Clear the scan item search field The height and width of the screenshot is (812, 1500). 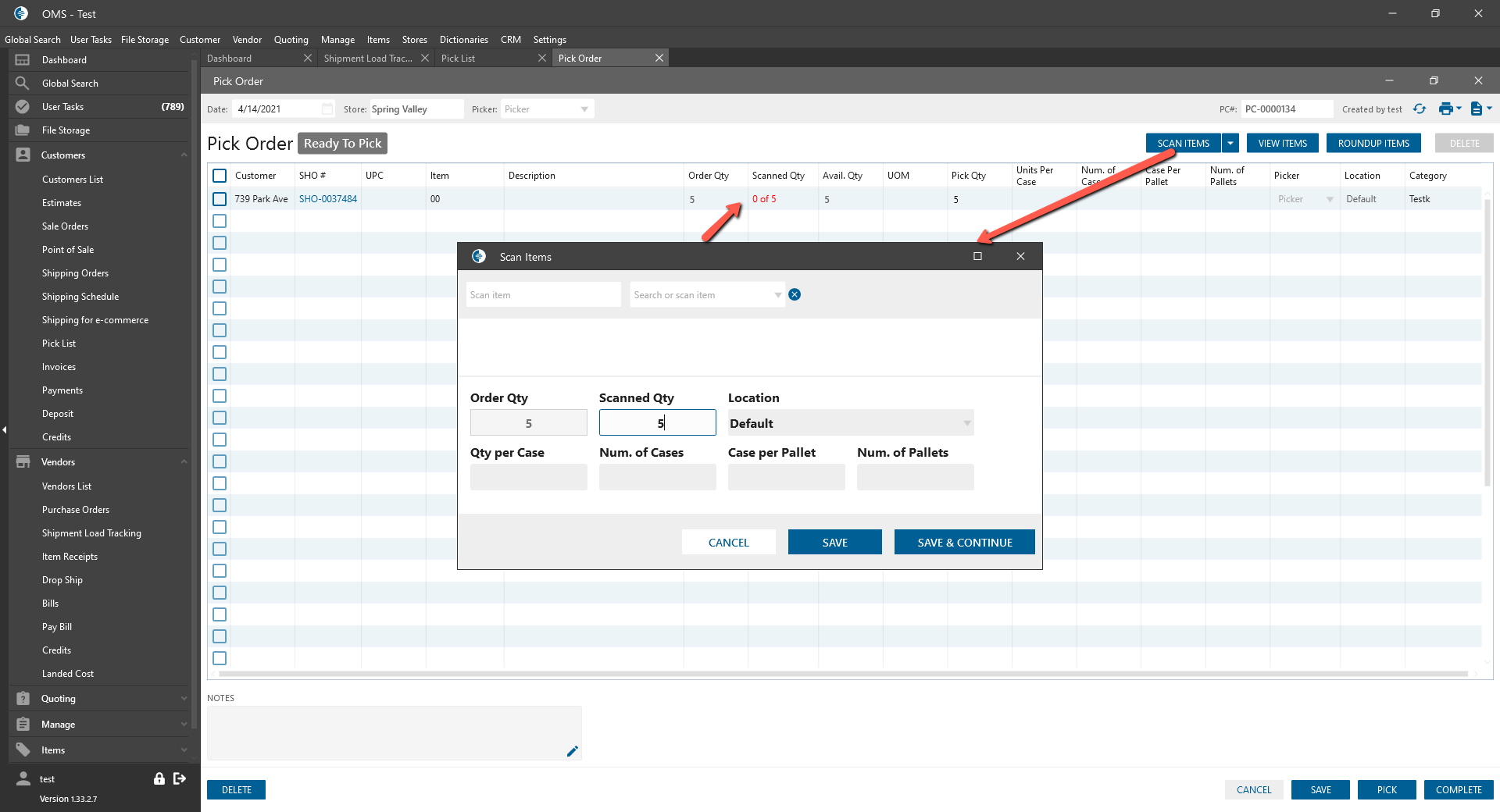point(795,294)
